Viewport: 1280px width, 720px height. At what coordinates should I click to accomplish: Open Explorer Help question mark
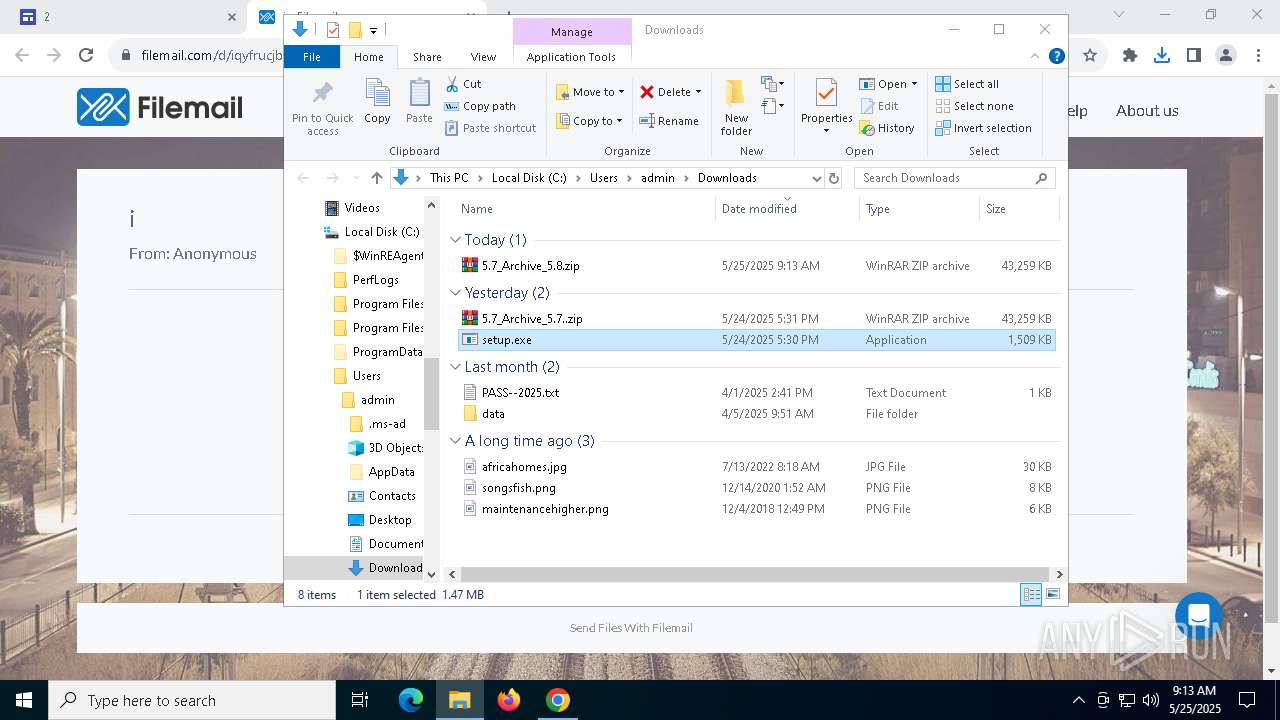click(1056, 57)
